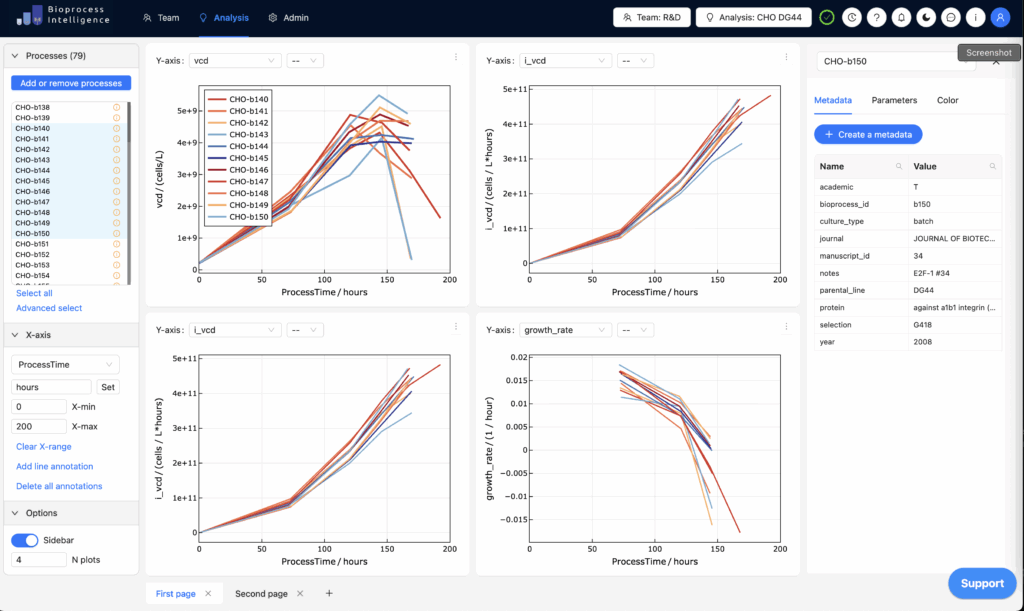Click the plus icon to add page

pos(329,593)
